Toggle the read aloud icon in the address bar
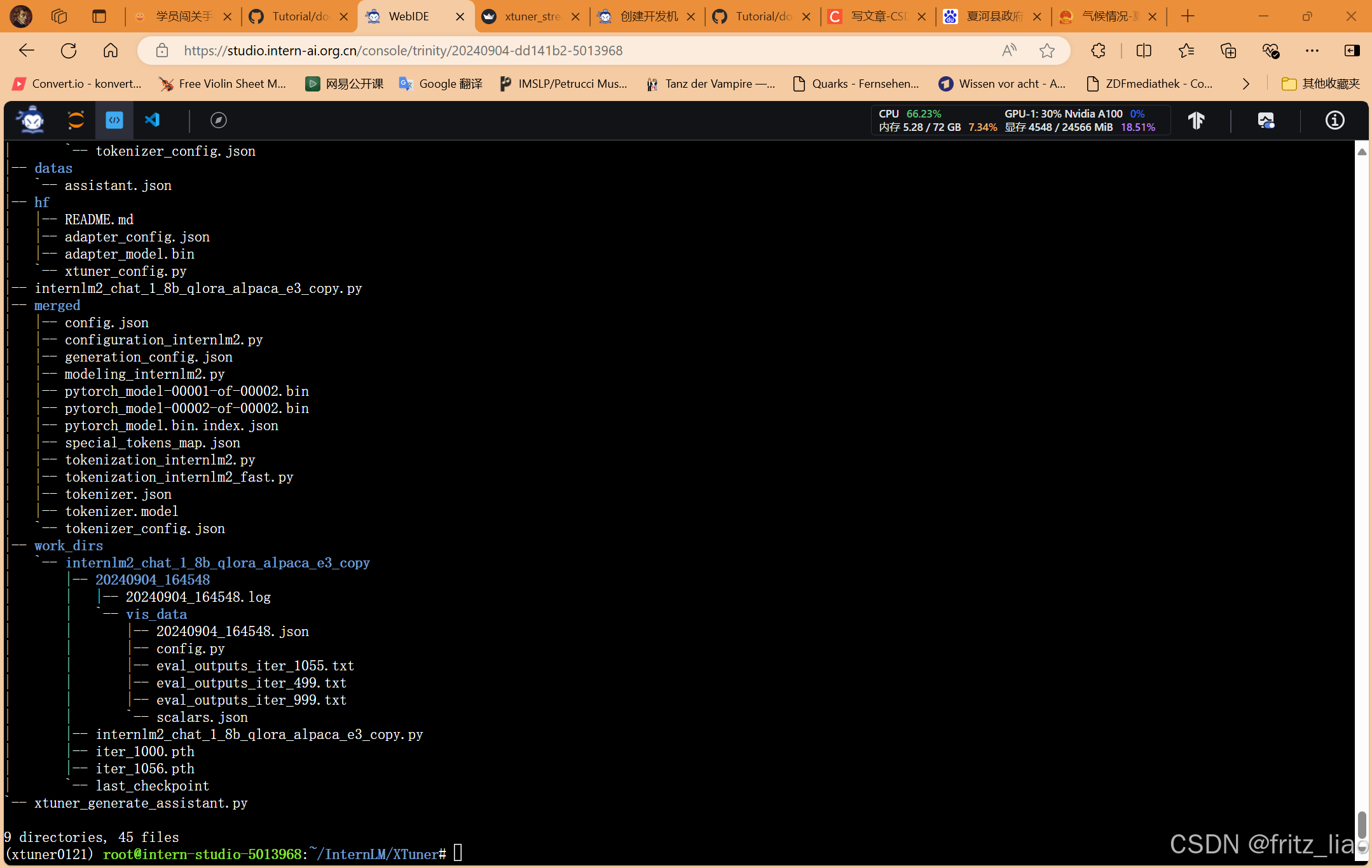This screenshot has width=1372, height=868. pos(1009,51)
